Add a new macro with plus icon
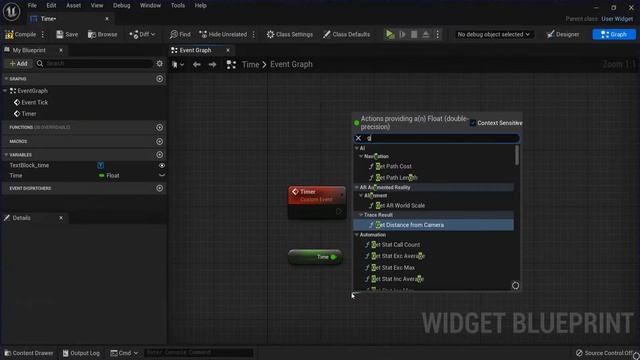Viewport: 640px width, 360px height. pos(160,141)
